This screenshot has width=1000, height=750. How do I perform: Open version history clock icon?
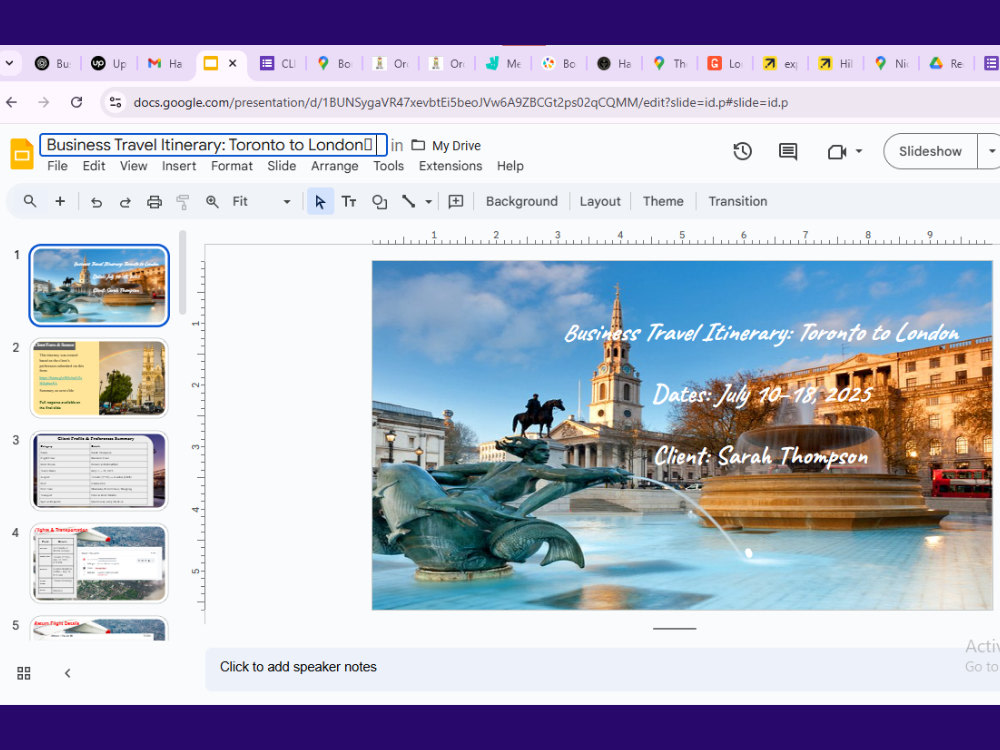[x=742, y=151]
